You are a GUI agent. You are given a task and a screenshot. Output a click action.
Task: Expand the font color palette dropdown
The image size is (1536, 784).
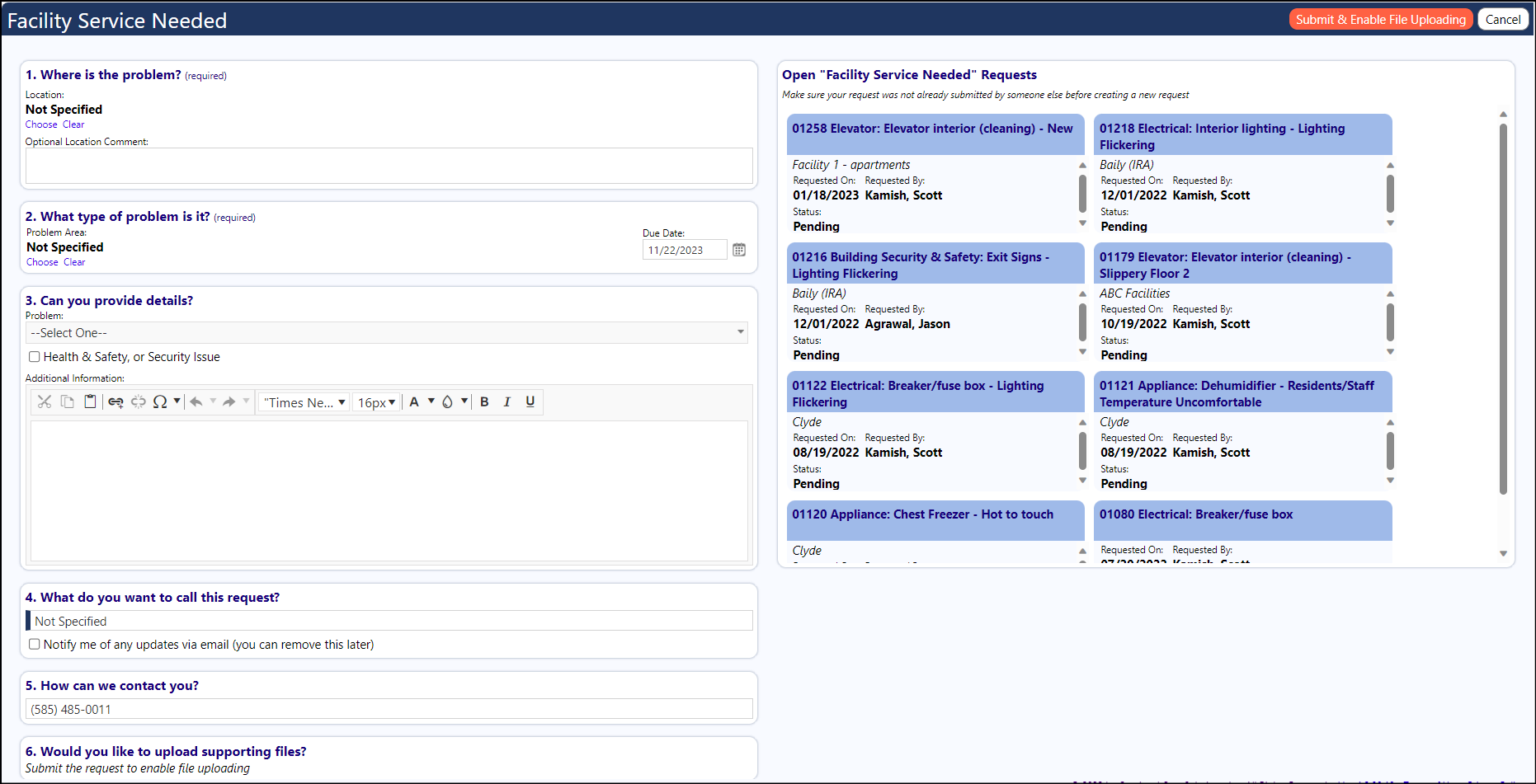(x=431, y=401)
